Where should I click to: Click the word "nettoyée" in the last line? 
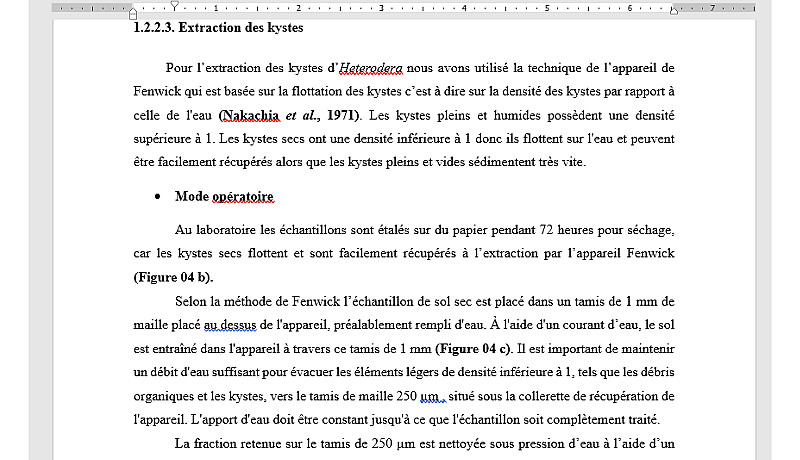coord(463,443)
